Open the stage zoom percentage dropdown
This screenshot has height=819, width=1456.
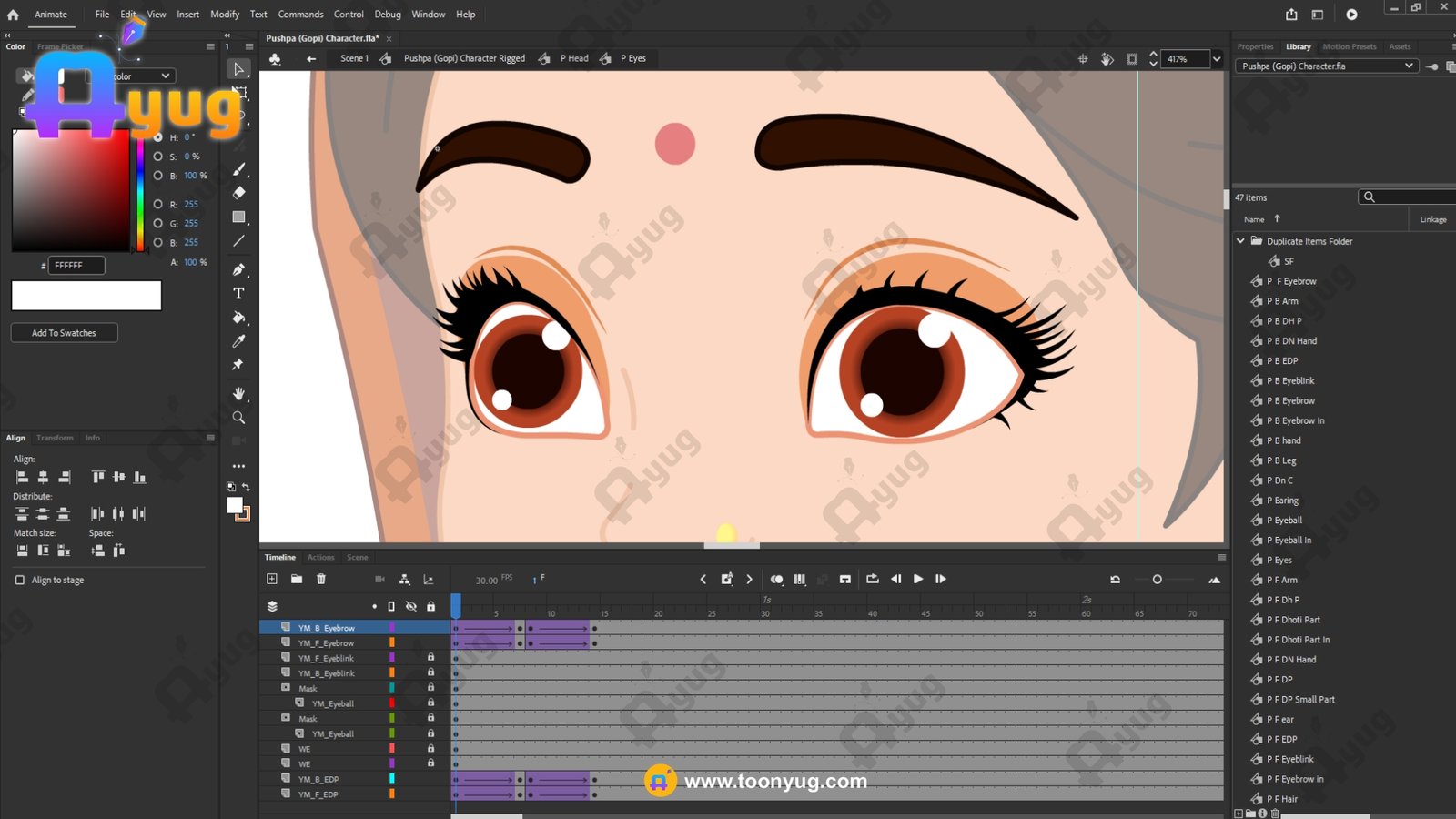coord(1217,59)
